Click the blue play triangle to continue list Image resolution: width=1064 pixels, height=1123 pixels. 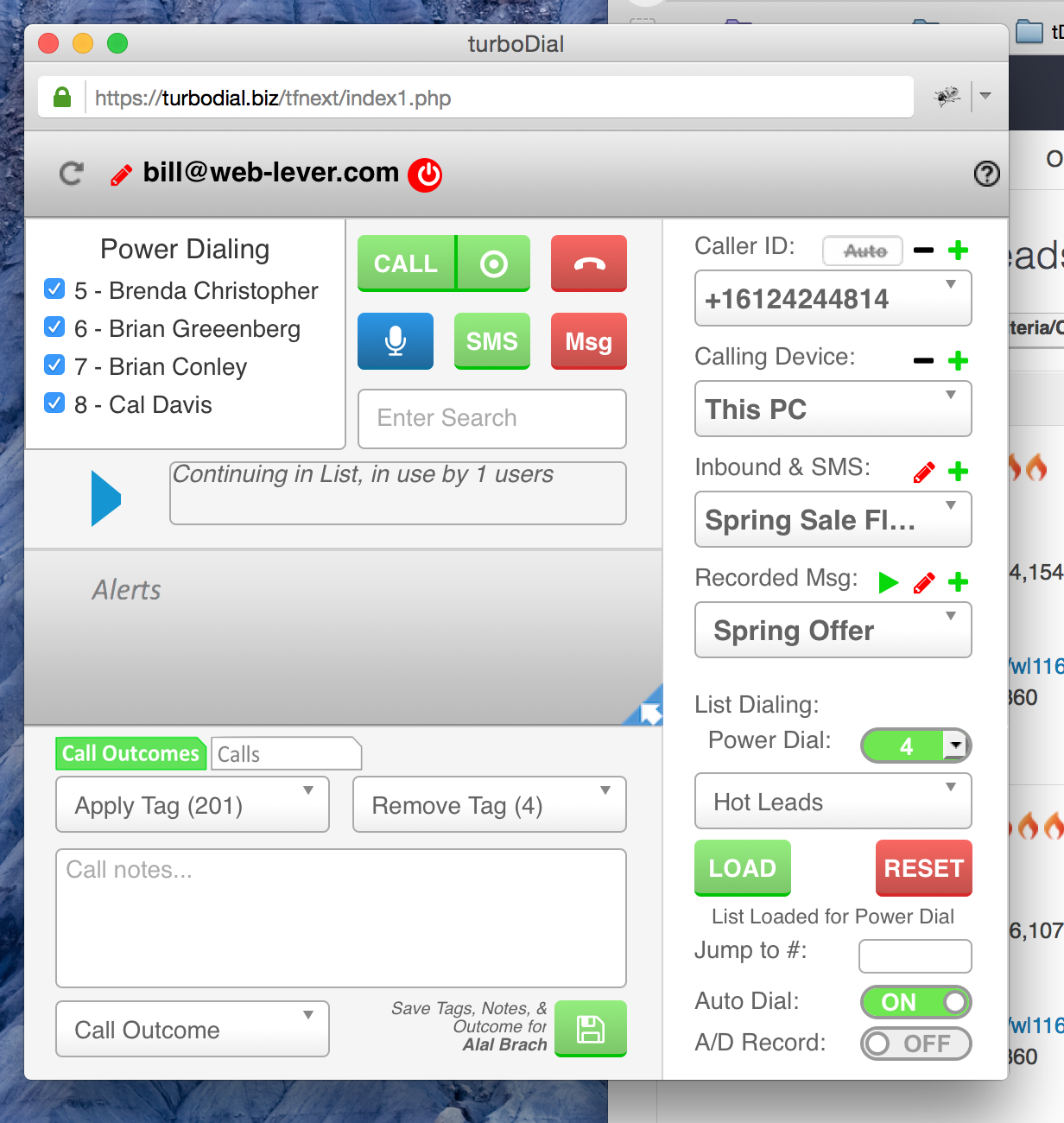click(x=106, y=498)
